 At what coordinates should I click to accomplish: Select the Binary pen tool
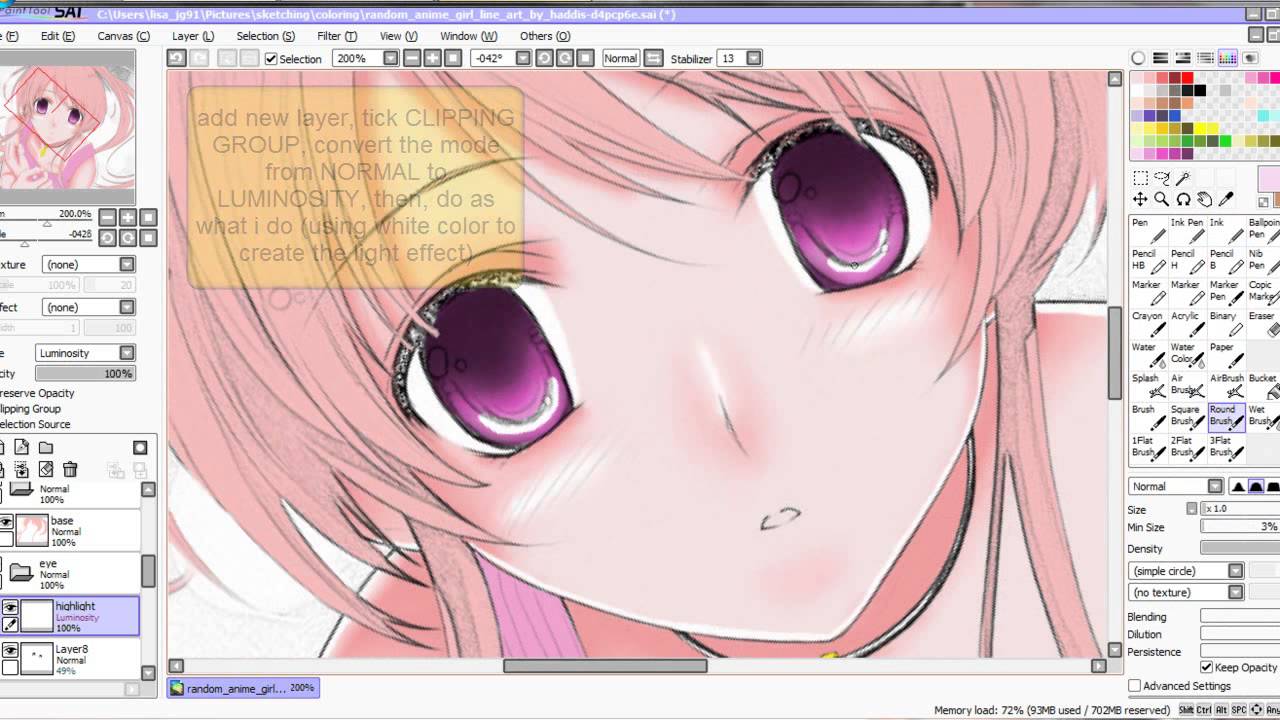point(1225,322)
